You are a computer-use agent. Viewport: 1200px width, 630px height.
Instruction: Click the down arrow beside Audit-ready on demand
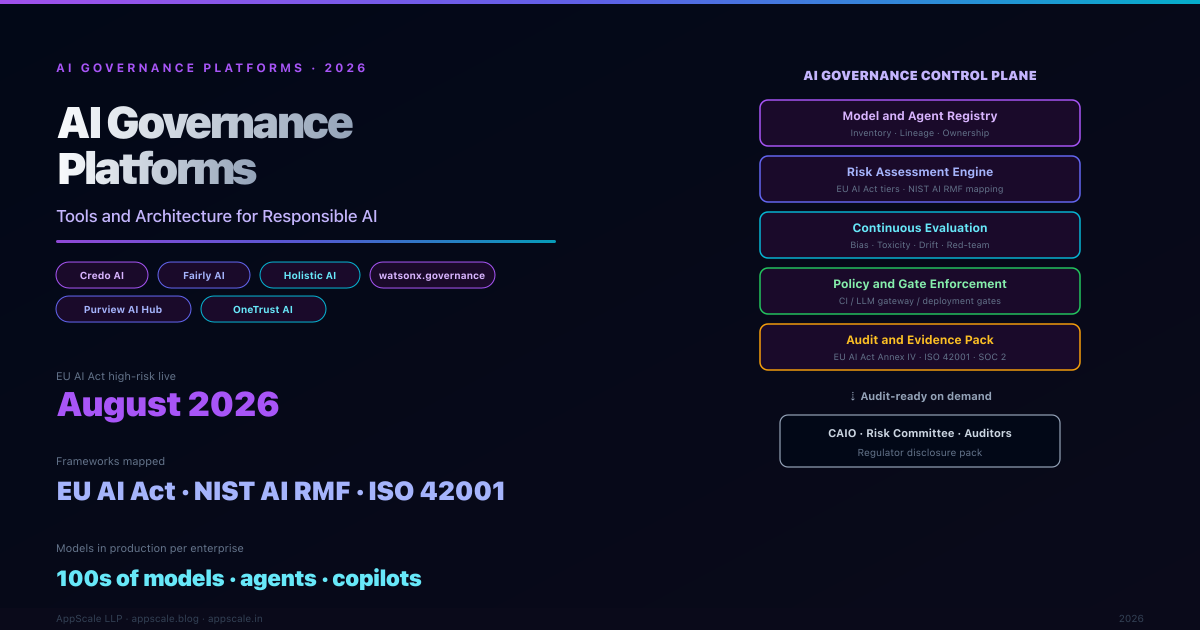852,397
